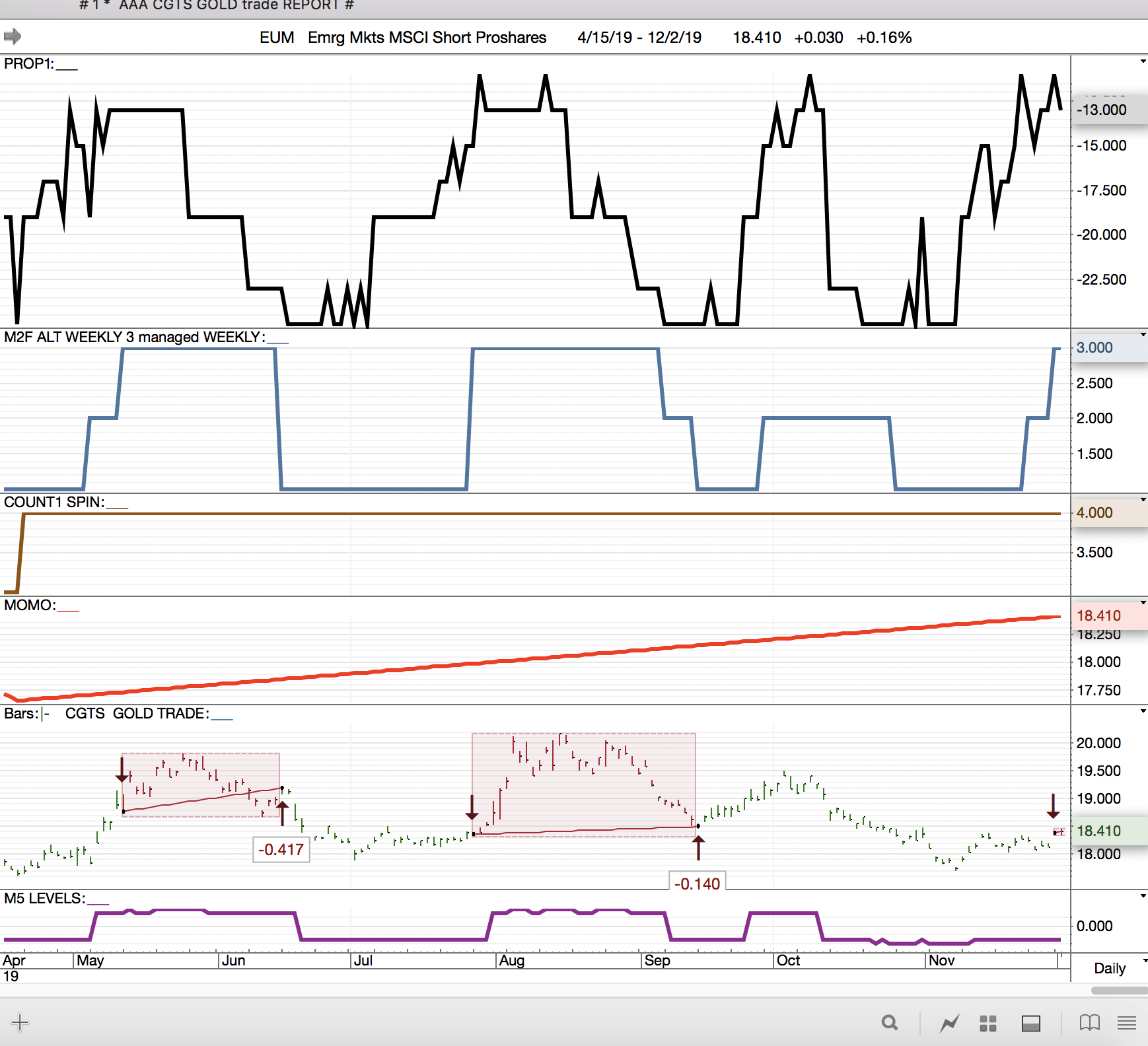The image size is (1148, 1046).
Task: Click the May-June shaded trade box
Action: pyautogui.click(x=201, y=785)
